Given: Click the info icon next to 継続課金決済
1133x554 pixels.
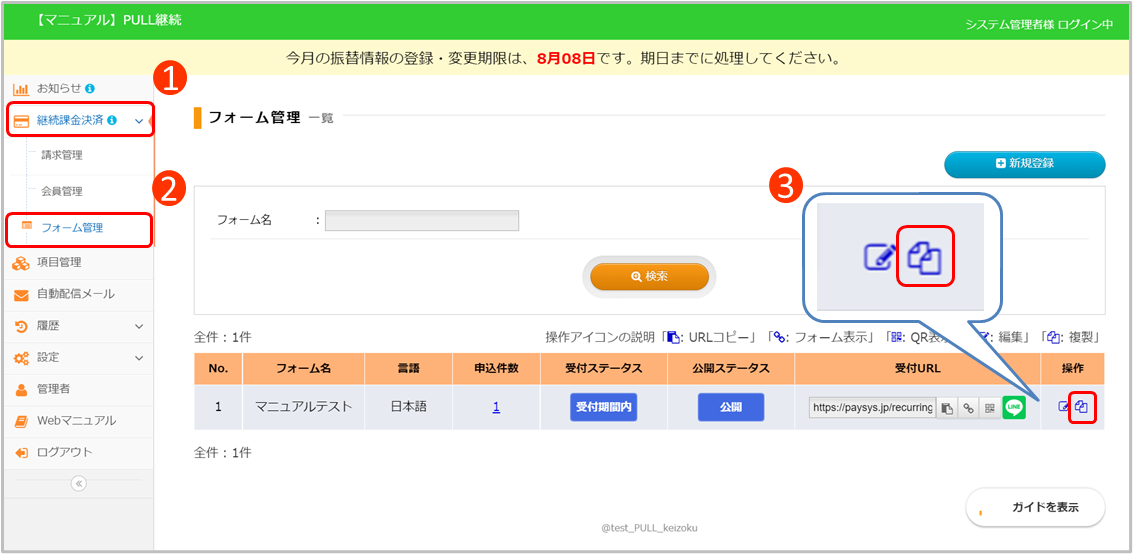Looking at the screenshot, I should [x=112, y=121].
